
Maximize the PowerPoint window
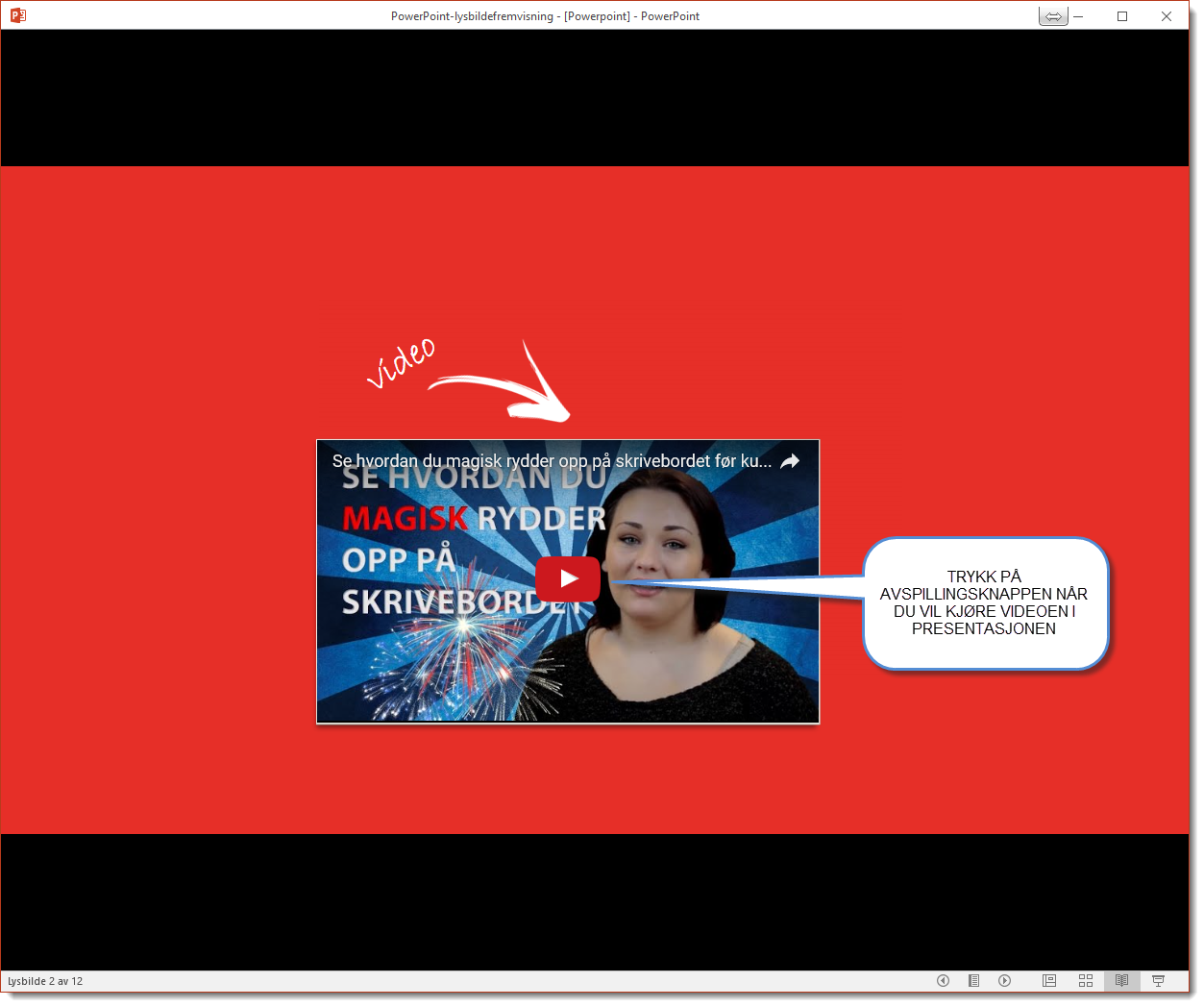[1121, 16]
